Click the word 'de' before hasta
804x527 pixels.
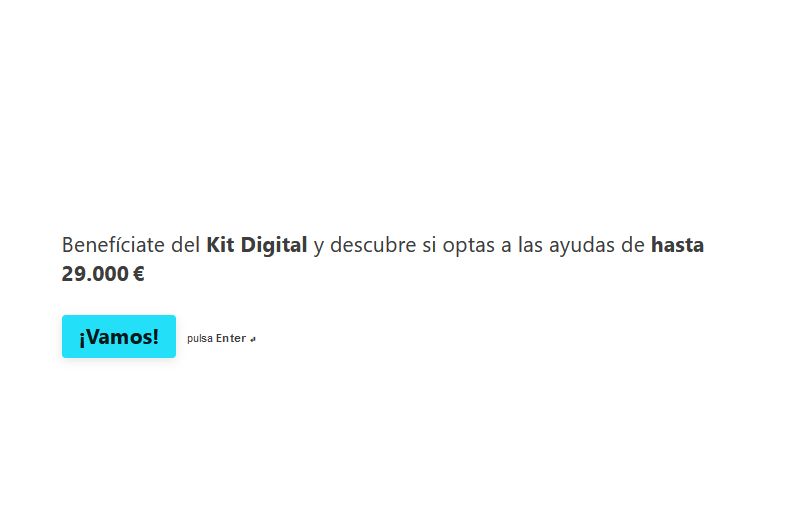(x=633, y=245)
